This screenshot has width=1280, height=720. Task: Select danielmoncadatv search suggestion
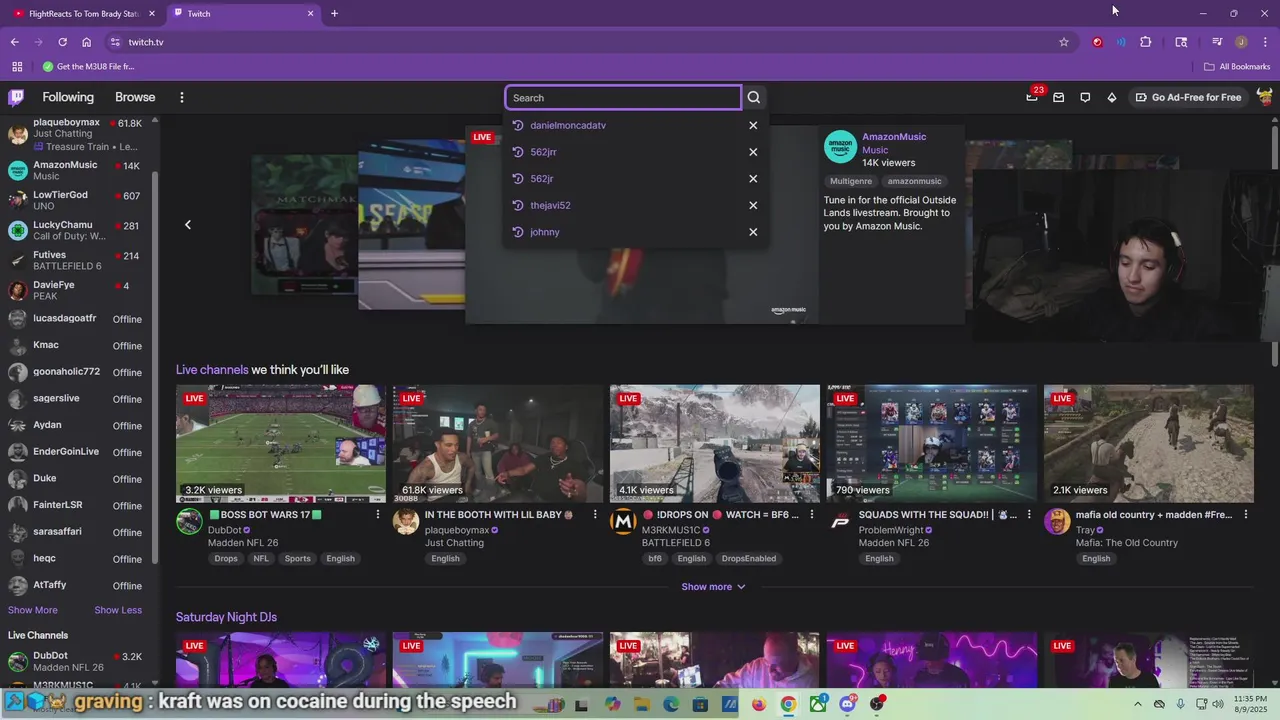point(568,125)
